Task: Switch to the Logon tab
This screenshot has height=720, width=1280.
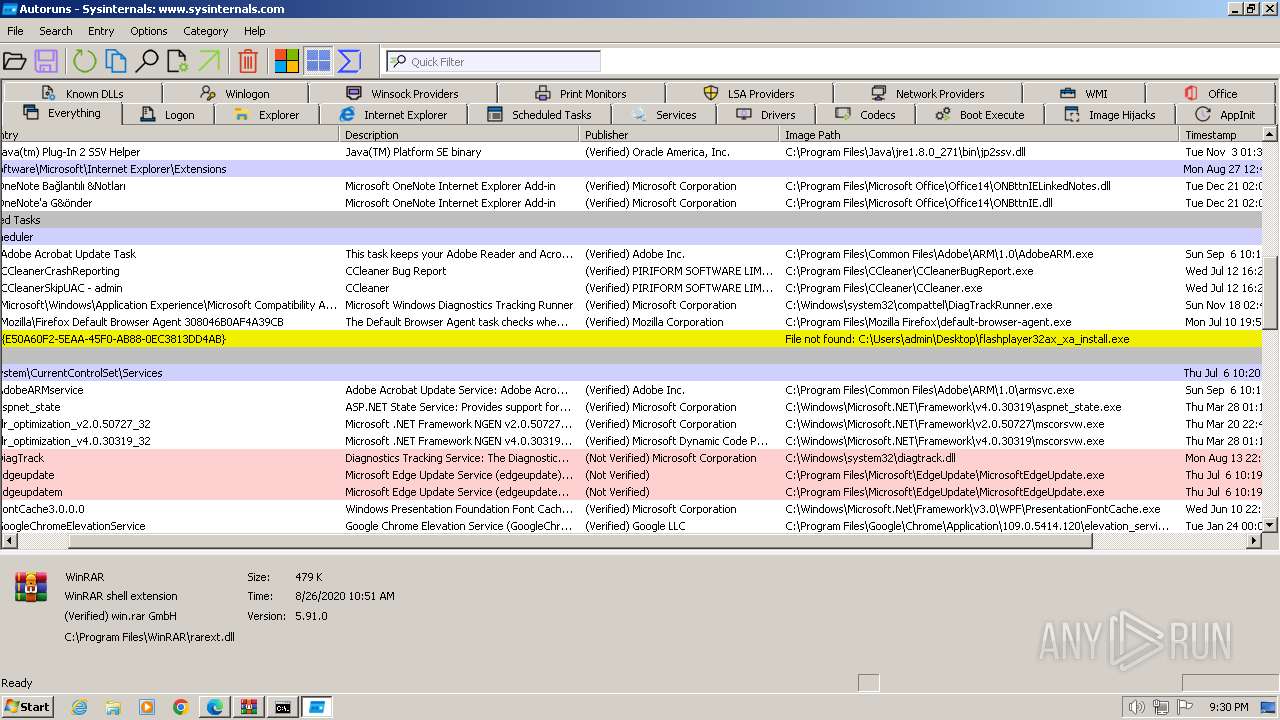Action: (168, 115)
